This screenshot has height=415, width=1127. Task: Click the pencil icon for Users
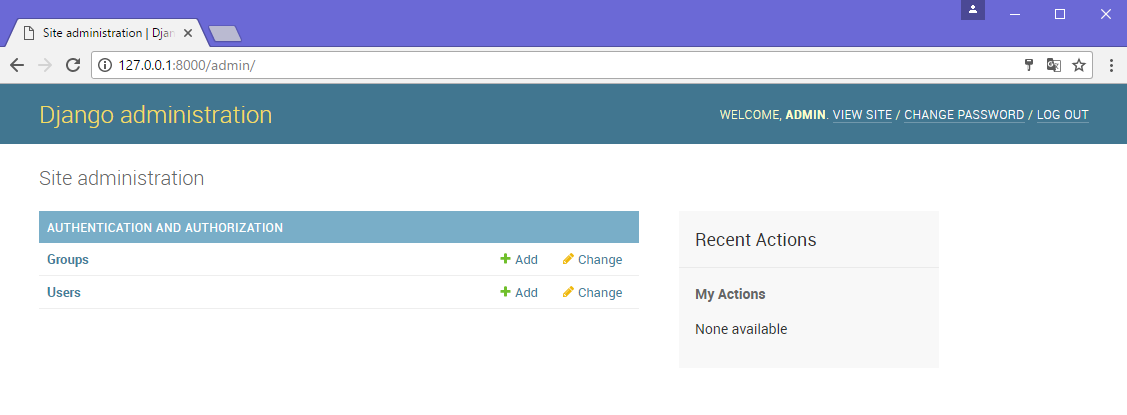point(568,292)
